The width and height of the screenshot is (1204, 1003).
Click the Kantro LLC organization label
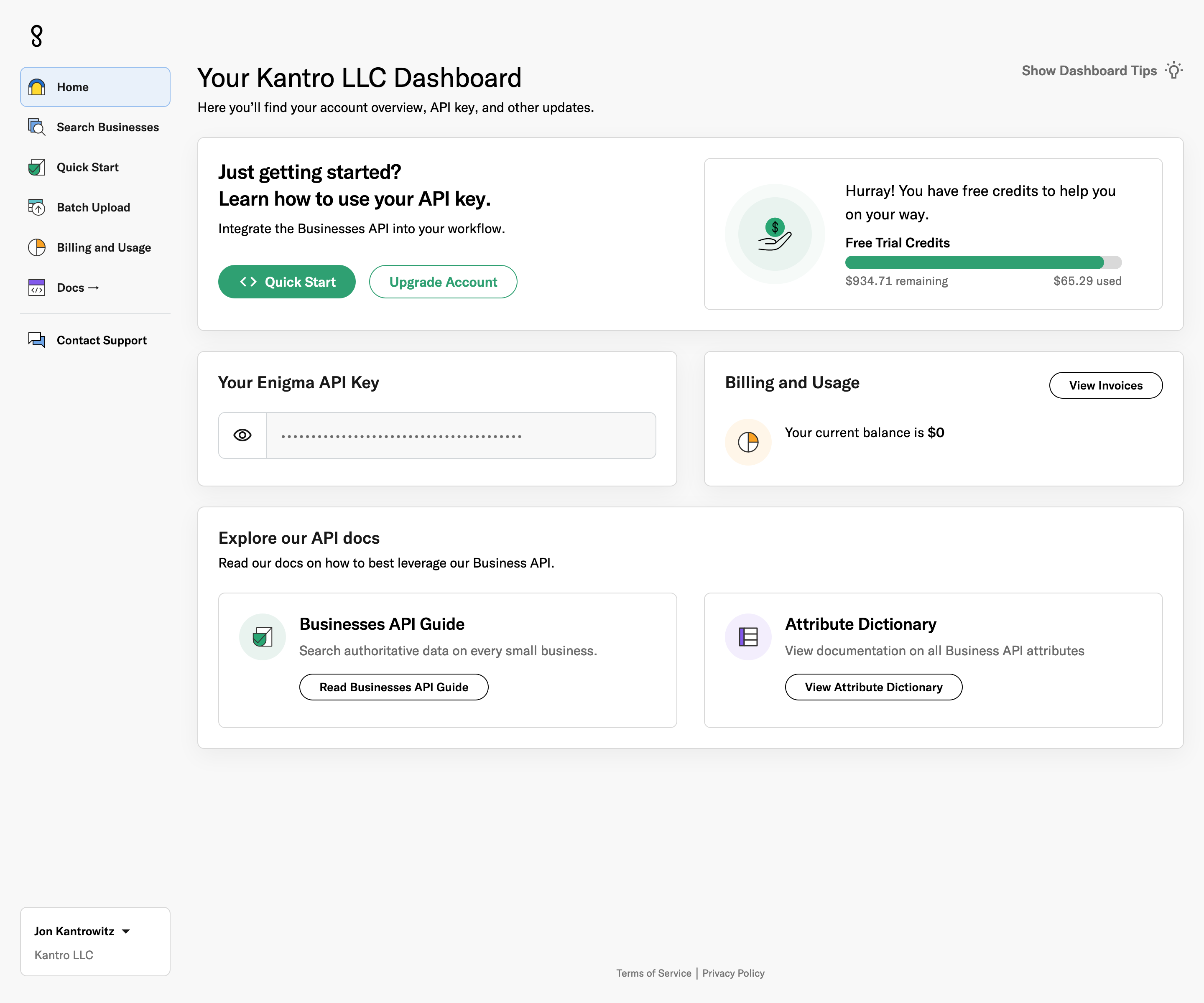pos(64,955)
